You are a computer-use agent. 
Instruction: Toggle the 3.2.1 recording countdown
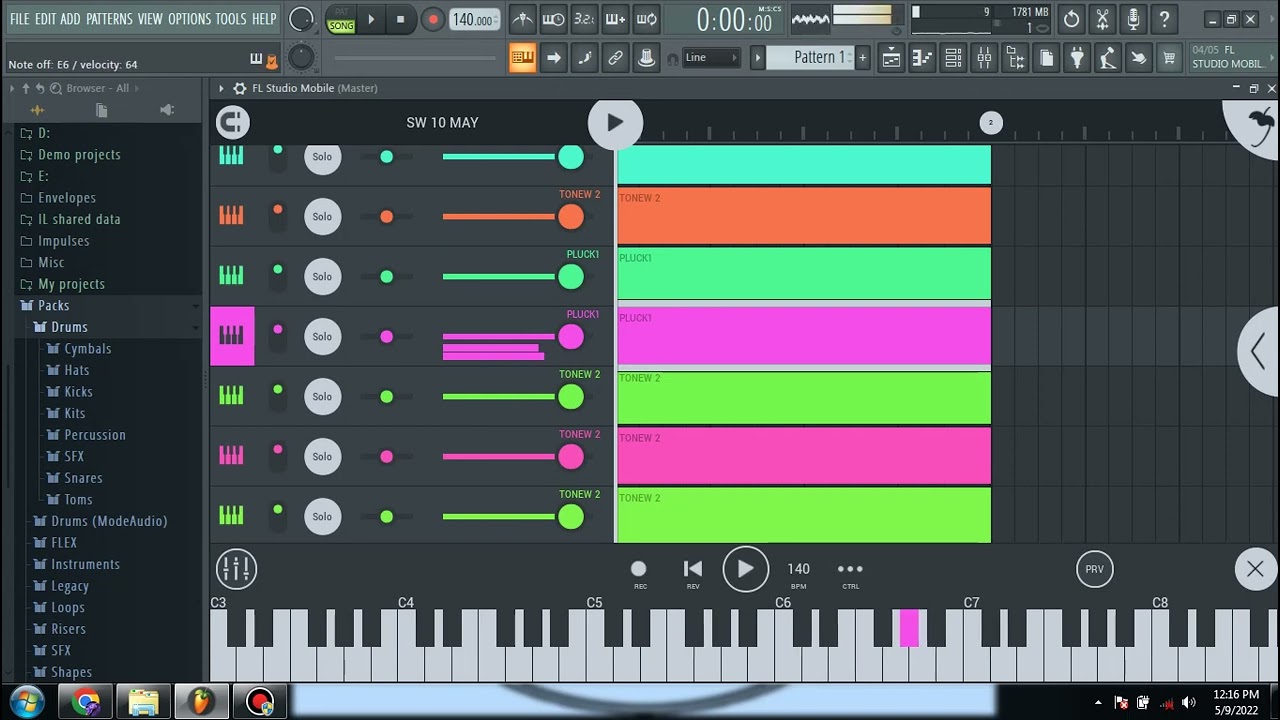click(x=584, y=19)
